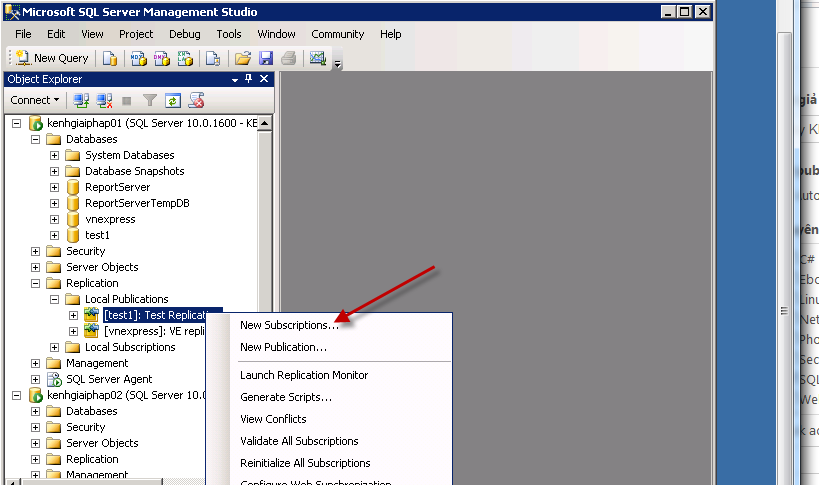Image resolution: width=819 pixels, height=485 pixels.
Task: Open the toolbar options overflow arrow
Action: click(x=337, y=64)
